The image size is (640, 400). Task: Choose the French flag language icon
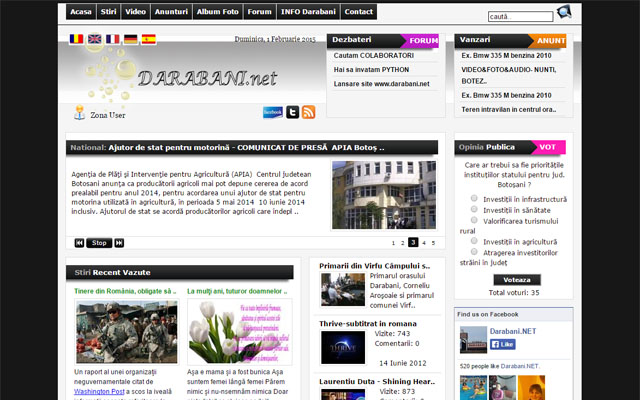(113, 39)
